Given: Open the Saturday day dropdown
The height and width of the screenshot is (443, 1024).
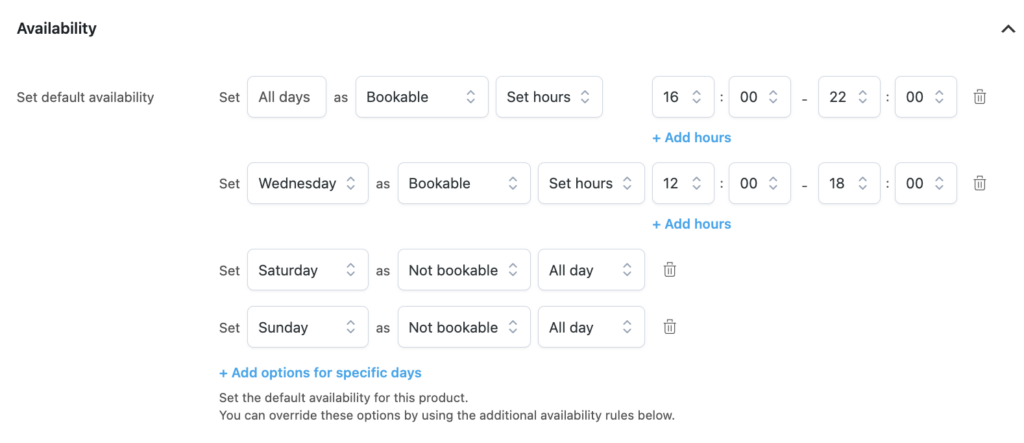Looking at the screenshot, I should 308,270.
